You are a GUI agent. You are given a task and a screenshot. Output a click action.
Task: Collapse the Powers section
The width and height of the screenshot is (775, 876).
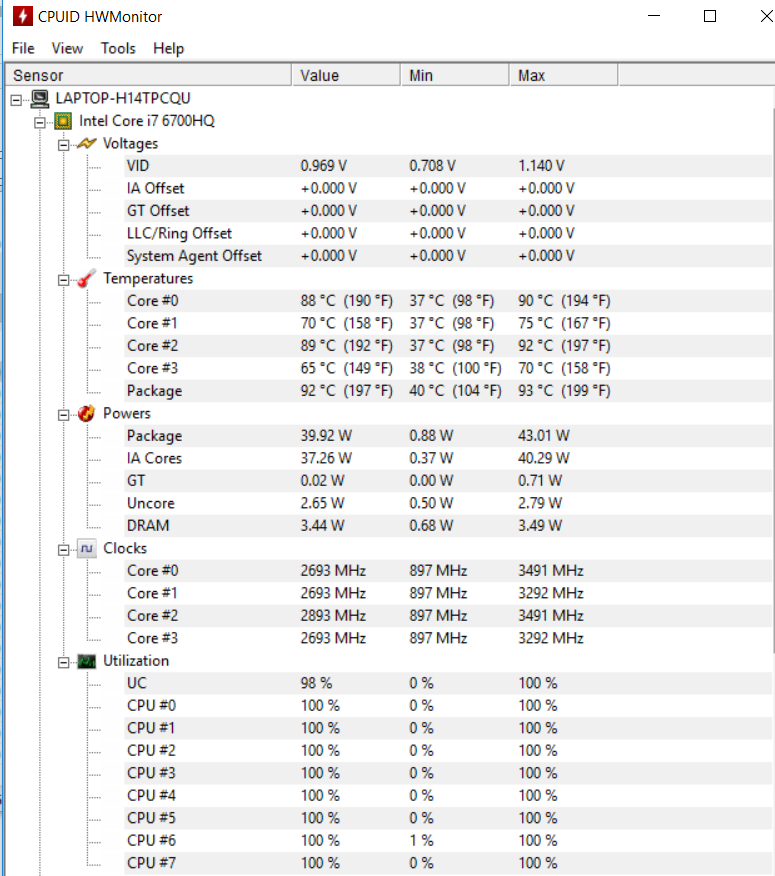[64, 415]
